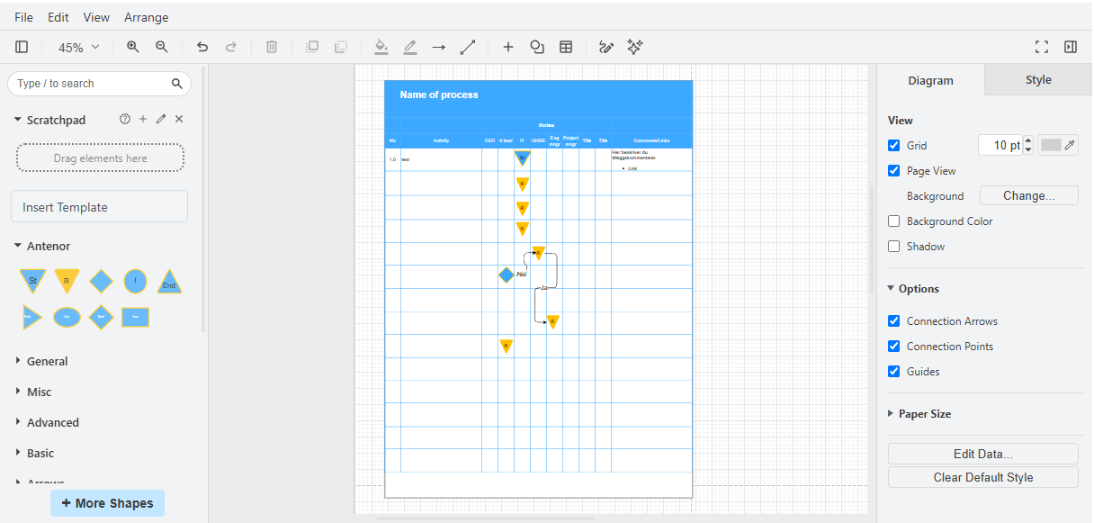This screenshot has width=1094, height=523.
Task: Expand the Advanced shapes section
Action: 46,423
